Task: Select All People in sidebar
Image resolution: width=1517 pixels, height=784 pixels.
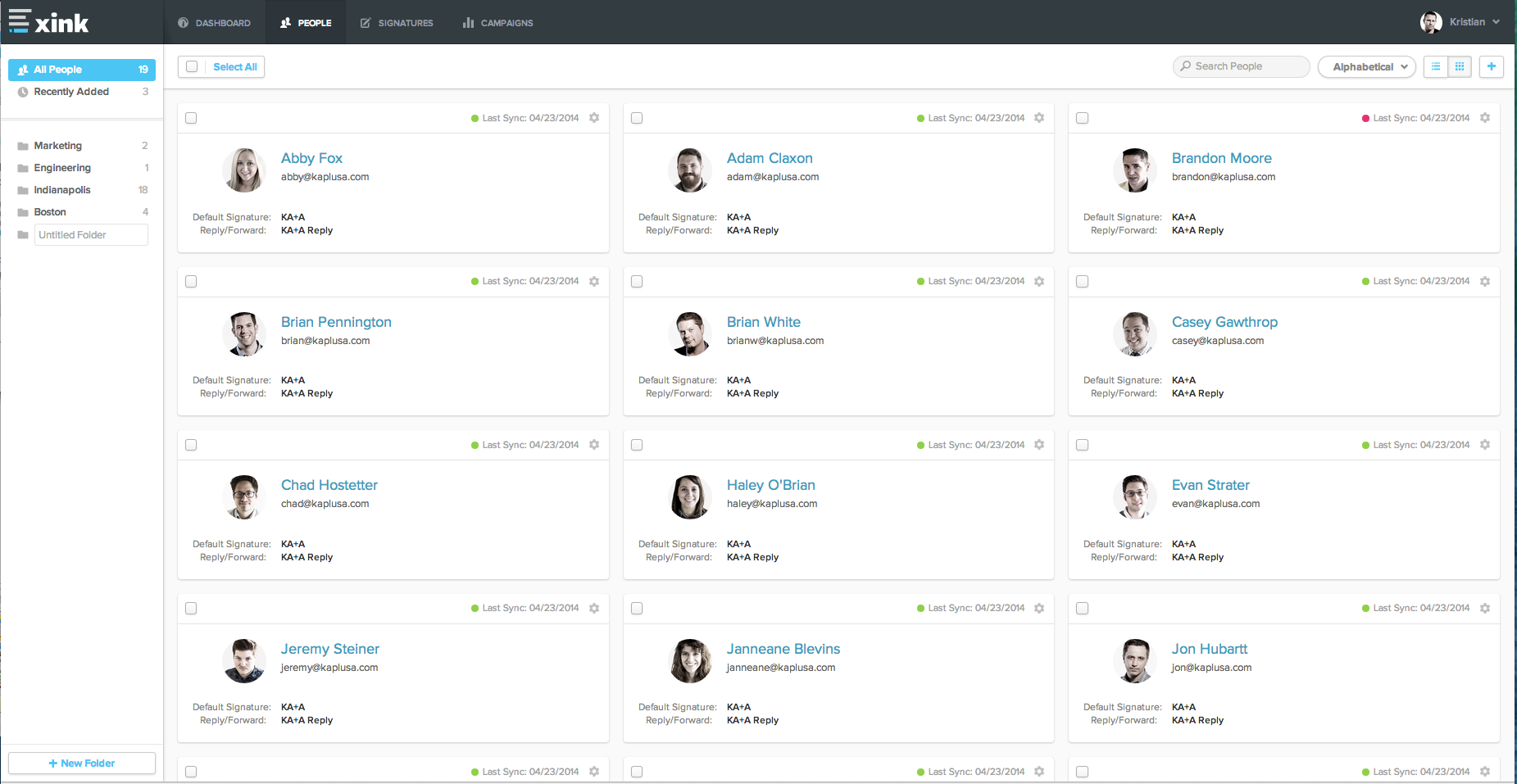Action: pos(82,70)
